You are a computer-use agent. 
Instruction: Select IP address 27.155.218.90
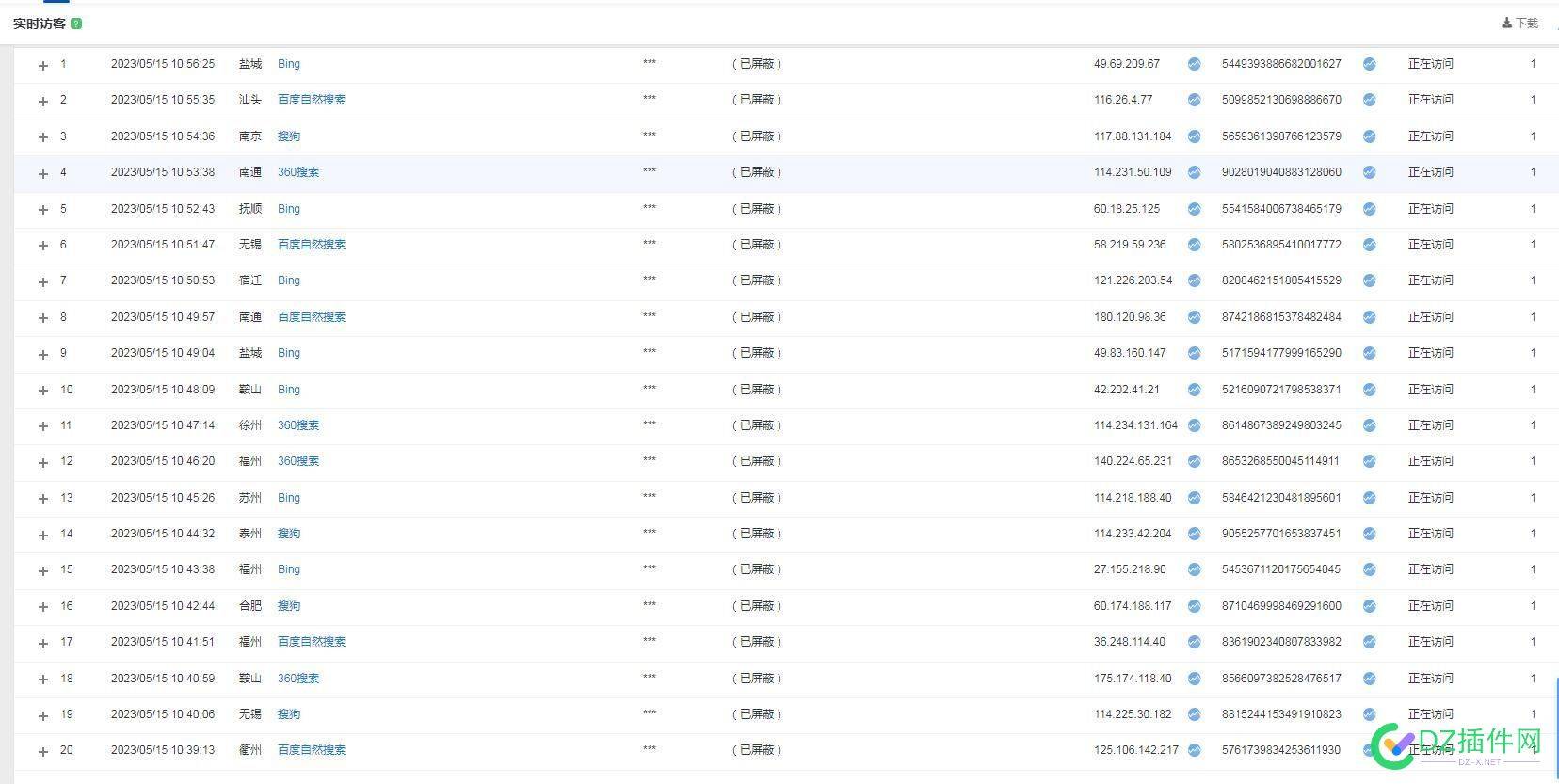tap(1130, 569)
